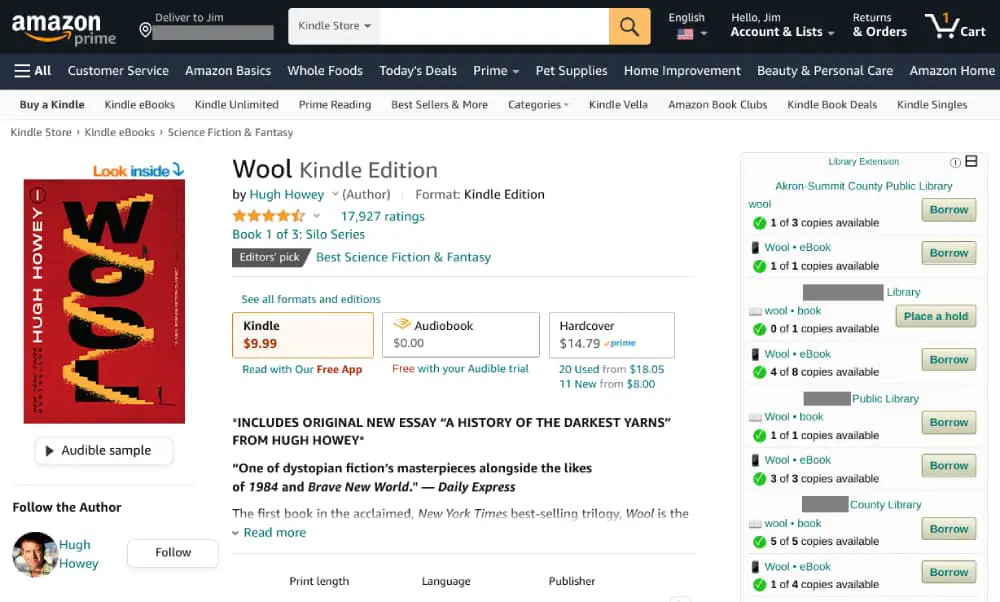Click Hugh Howey's author photo
This screenshot has height=602, width=1000.
34,554
